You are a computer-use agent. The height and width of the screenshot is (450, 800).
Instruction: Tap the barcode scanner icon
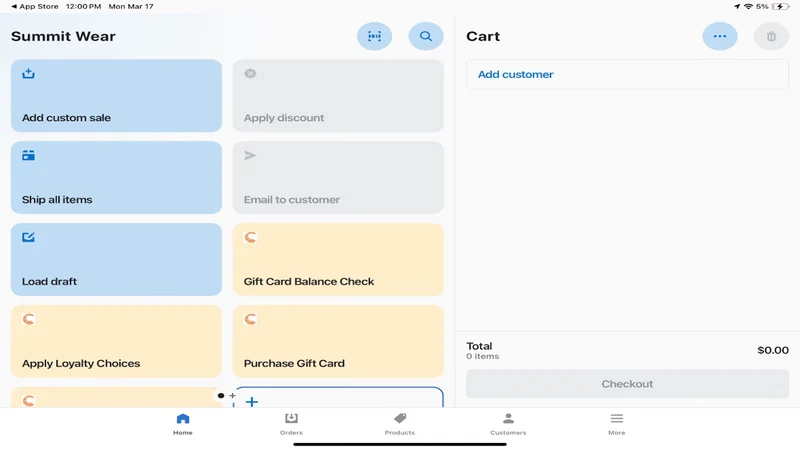(374, 36)
